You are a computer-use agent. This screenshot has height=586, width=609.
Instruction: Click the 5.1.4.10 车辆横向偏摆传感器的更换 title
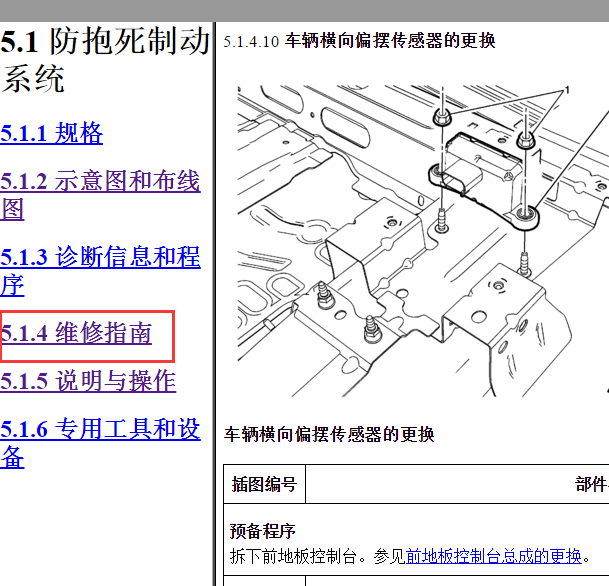(359, 41)
